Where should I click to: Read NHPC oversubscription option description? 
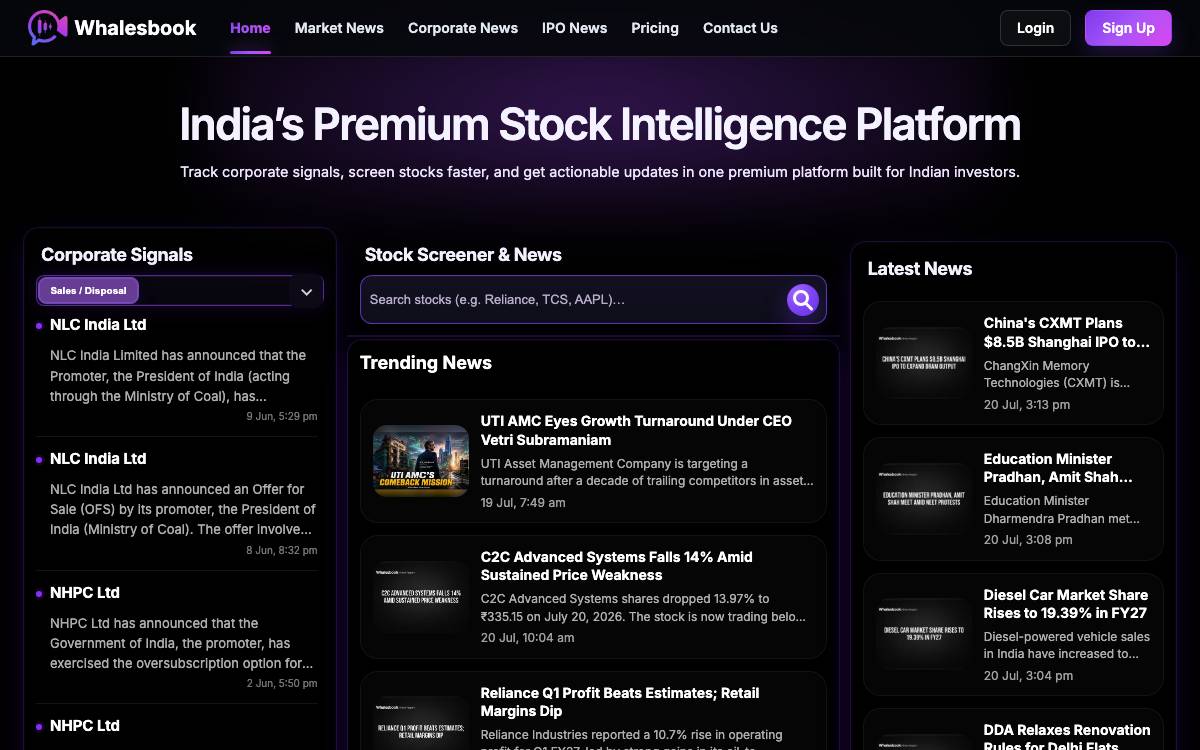[x=183, y=643]
